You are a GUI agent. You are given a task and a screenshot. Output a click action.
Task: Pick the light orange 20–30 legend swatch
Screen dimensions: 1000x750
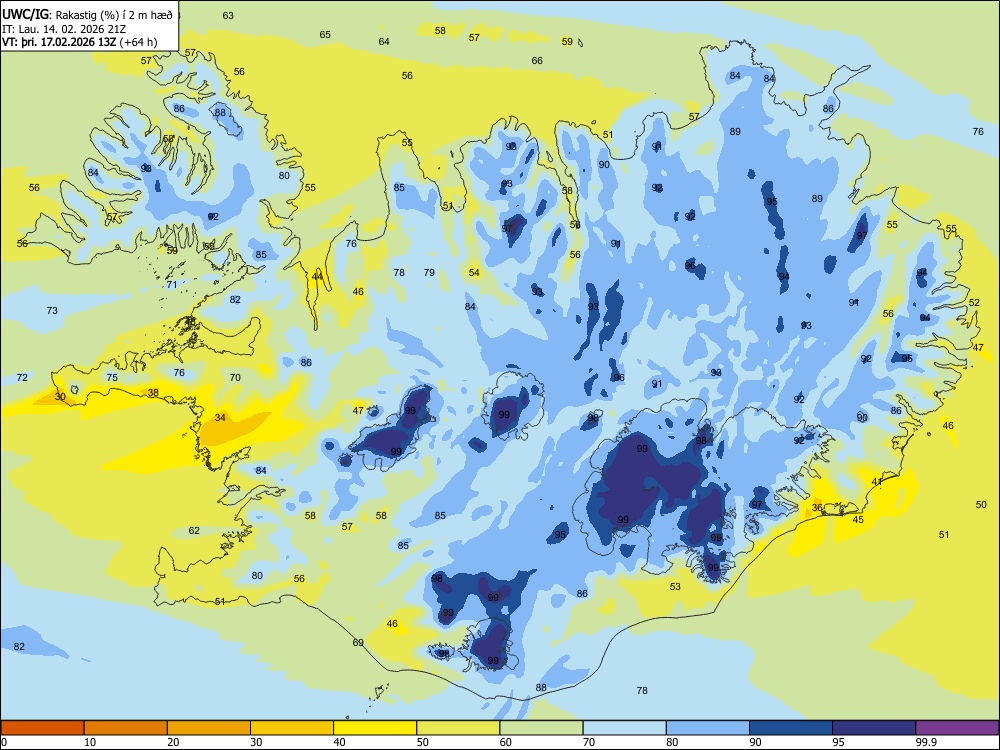[x=209, y=728]
